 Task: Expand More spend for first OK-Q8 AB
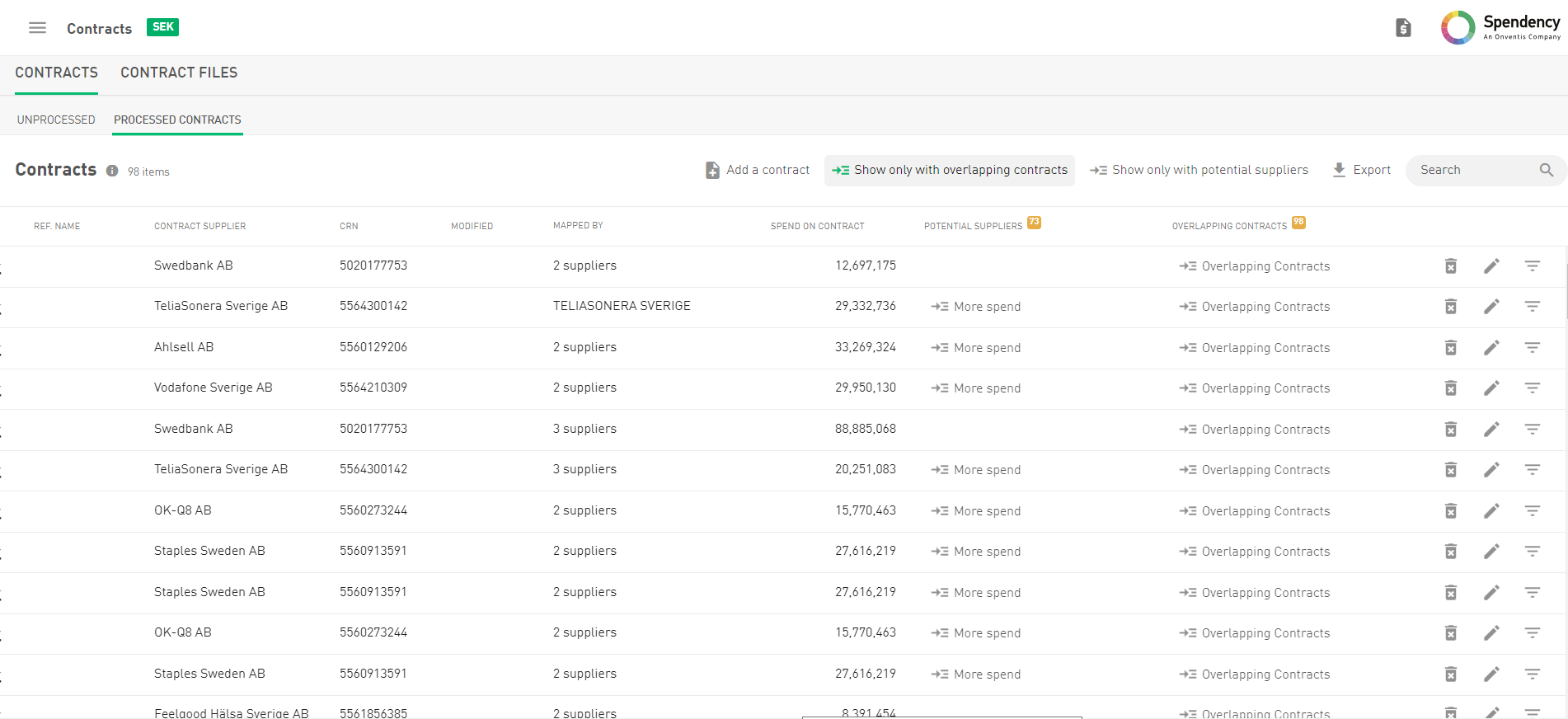pyautogui.click(x=976, y=511)
